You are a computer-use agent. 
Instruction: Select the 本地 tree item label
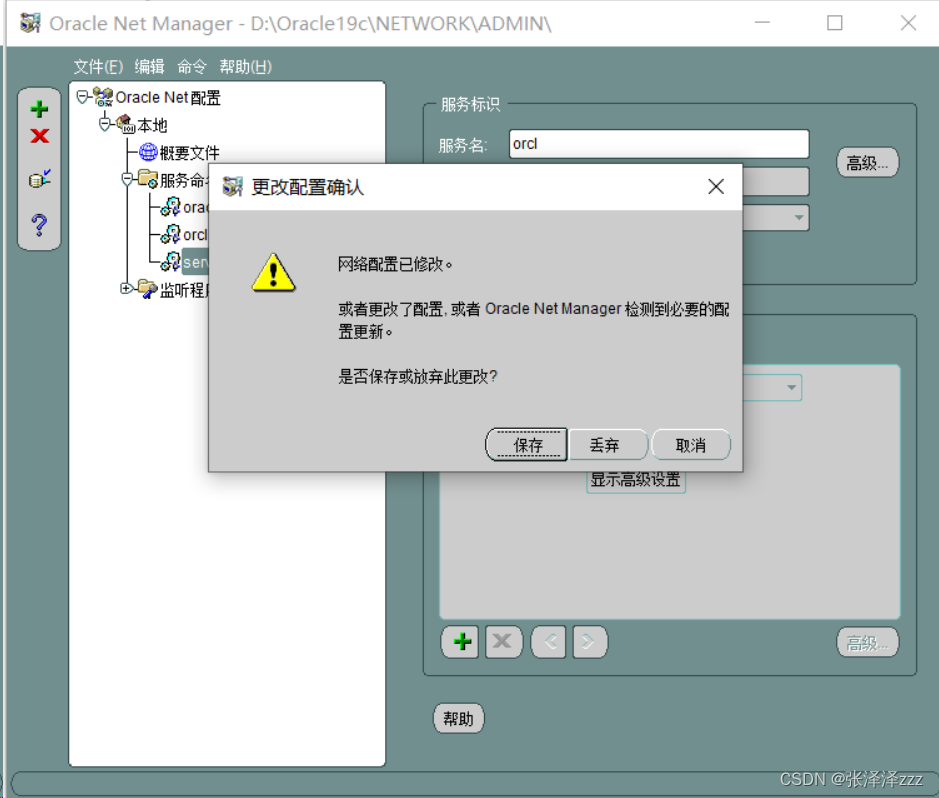click(x=152, y=125)
